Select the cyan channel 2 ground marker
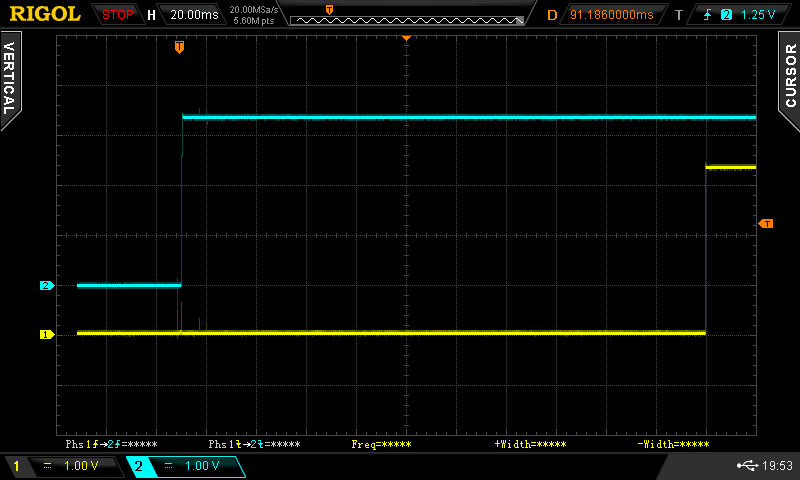This screenshot has height=480, width=800. point(45,286)
